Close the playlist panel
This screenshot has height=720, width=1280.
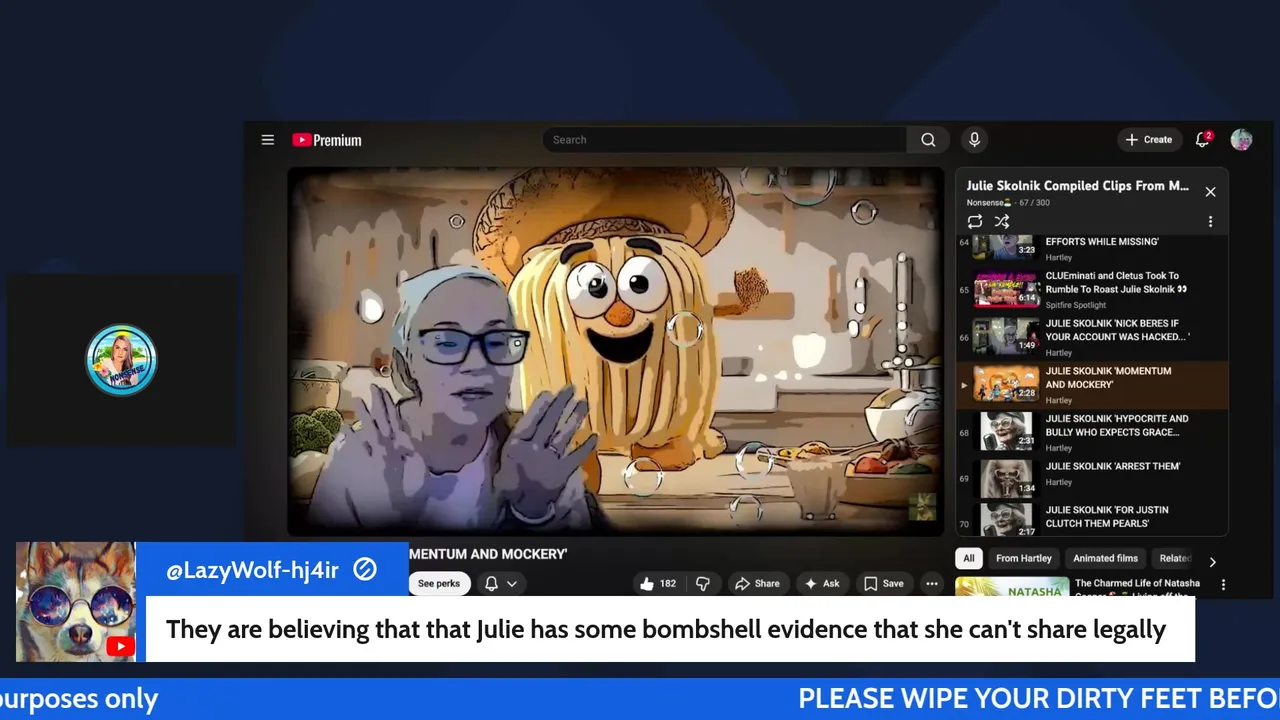[1210, 192]
